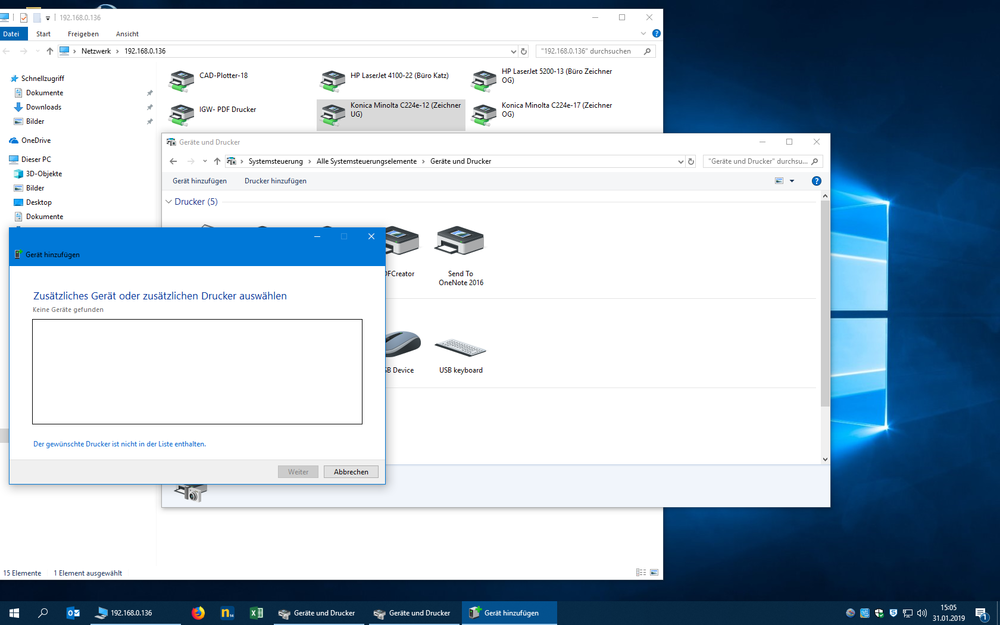Open Firefox from the taskbar
Screen dimensions: 1000x625
pos(198,613)
